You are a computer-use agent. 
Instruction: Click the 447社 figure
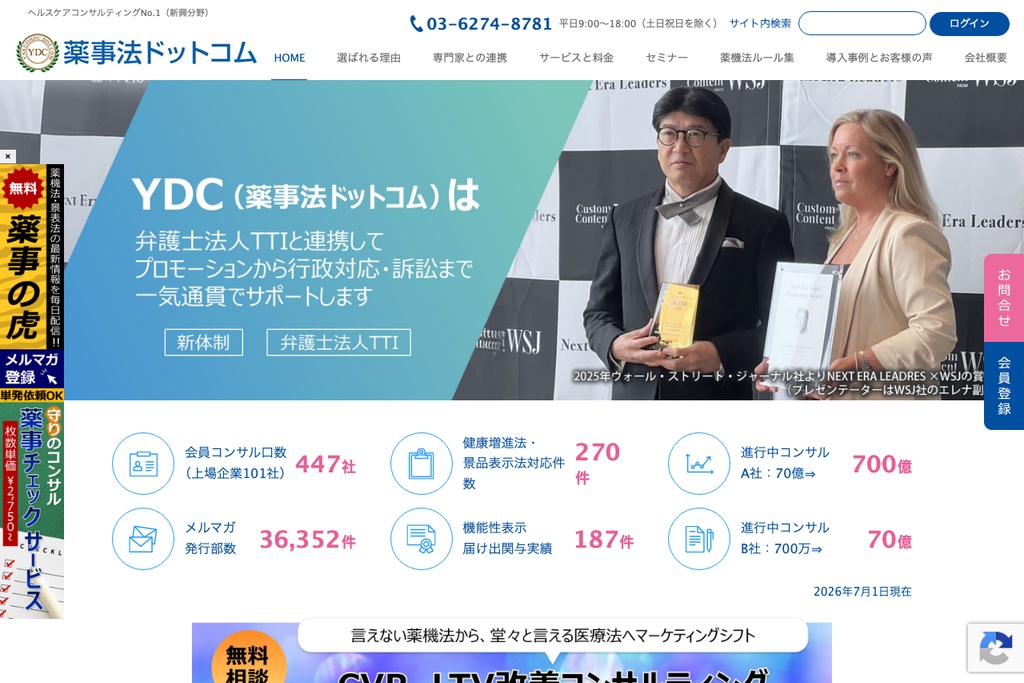click(x=325, y=464)
